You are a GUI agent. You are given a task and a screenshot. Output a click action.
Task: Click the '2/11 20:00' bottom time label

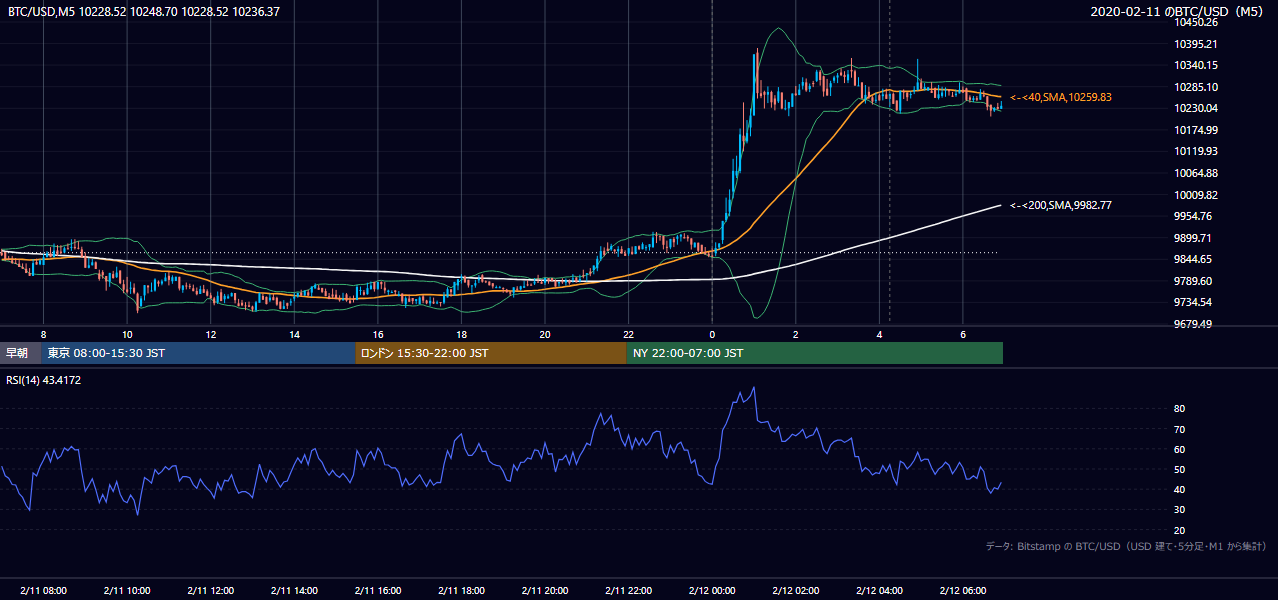tap(545, 590)
